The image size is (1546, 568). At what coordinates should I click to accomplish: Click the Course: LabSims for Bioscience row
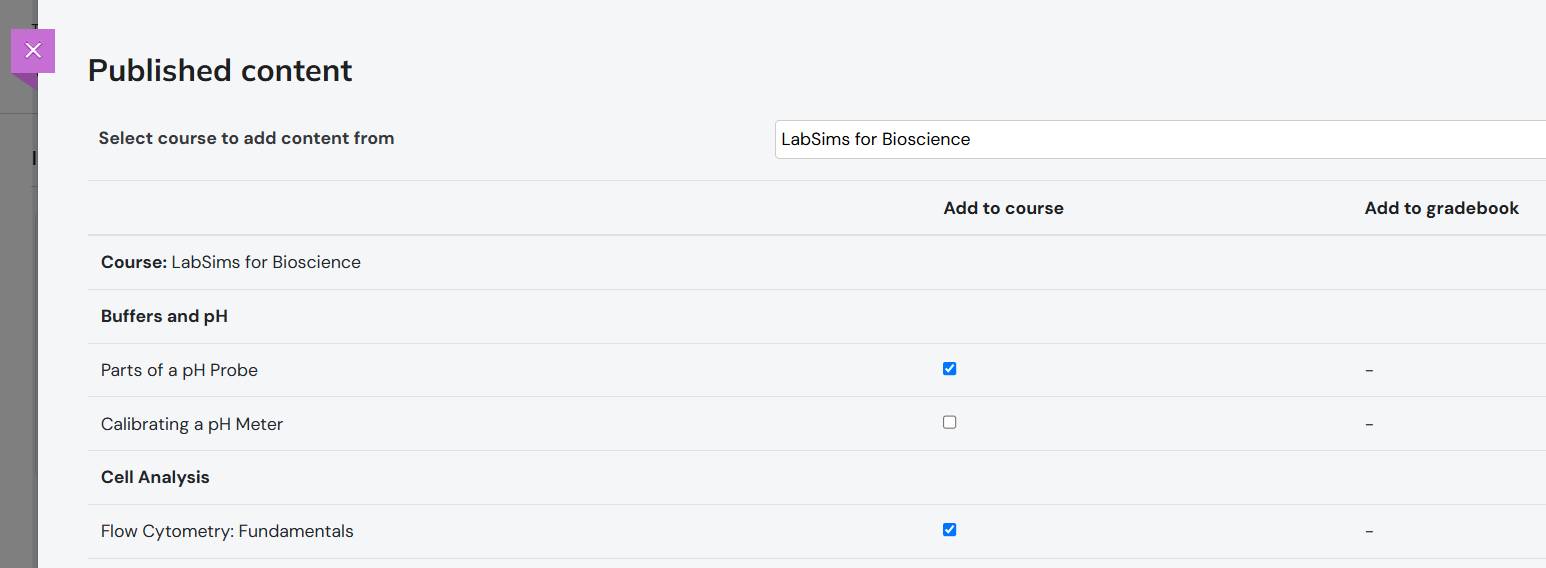(231, 262)
